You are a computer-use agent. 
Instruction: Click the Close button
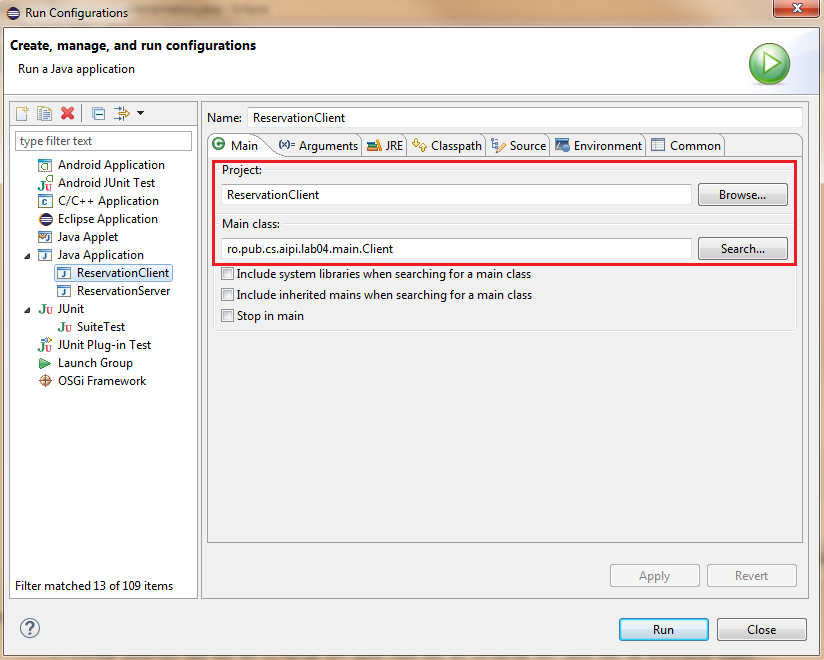pos(761,630)
